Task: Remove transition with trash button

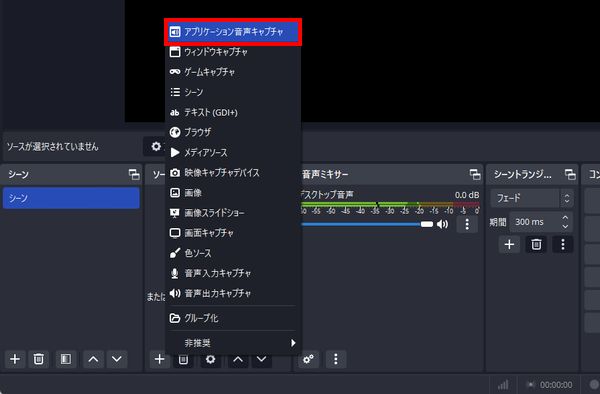Action: coord(536,244)
